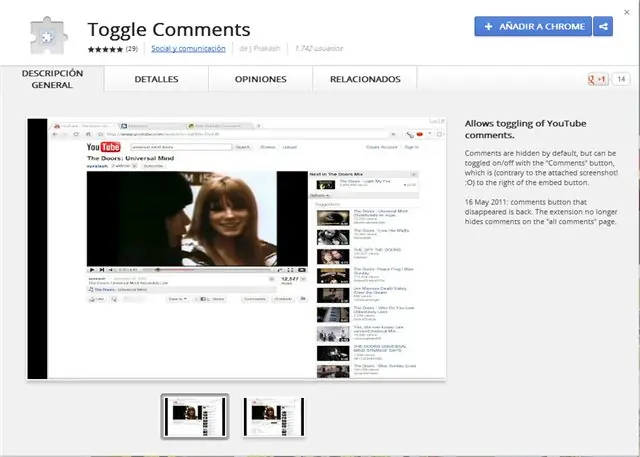Click the '16 May 2011' update note paragraph
640x457 pixels.
[x=541, y=212]
